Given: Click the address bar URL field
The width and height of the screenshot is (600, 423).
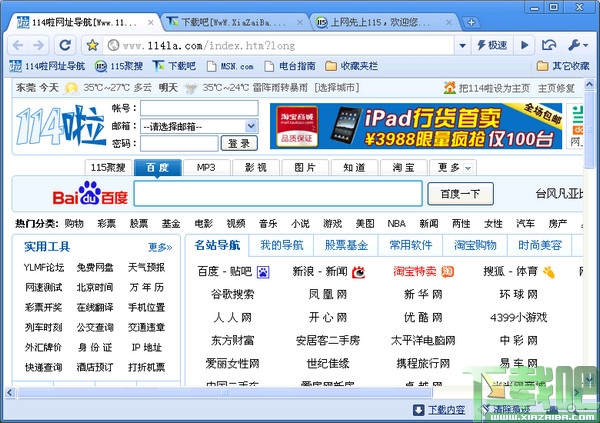Looking at the screenshot, I should tap(279, 46).
